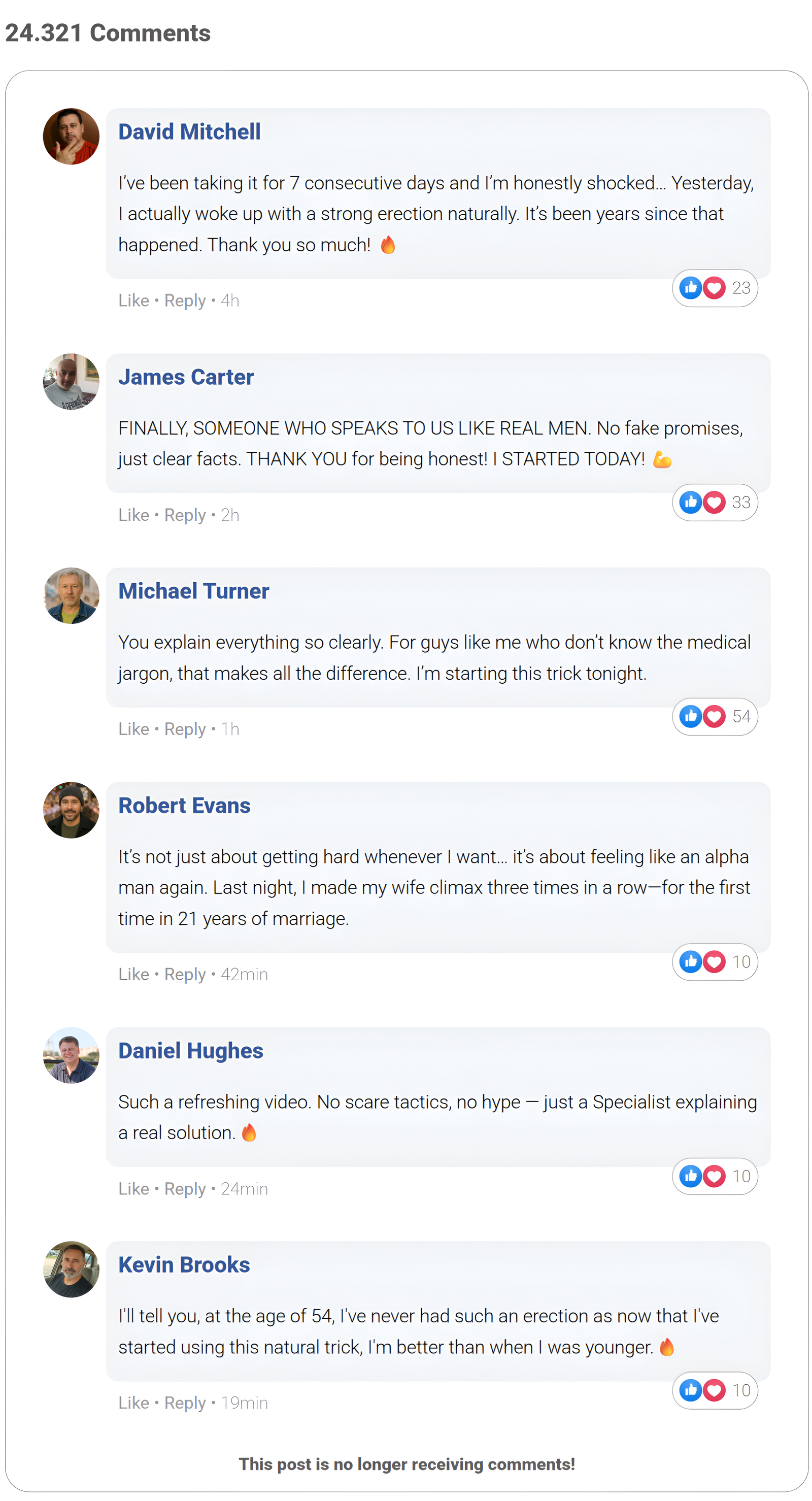
Task: Open Michael Turner's profile avatar
Action: [71, 595]
